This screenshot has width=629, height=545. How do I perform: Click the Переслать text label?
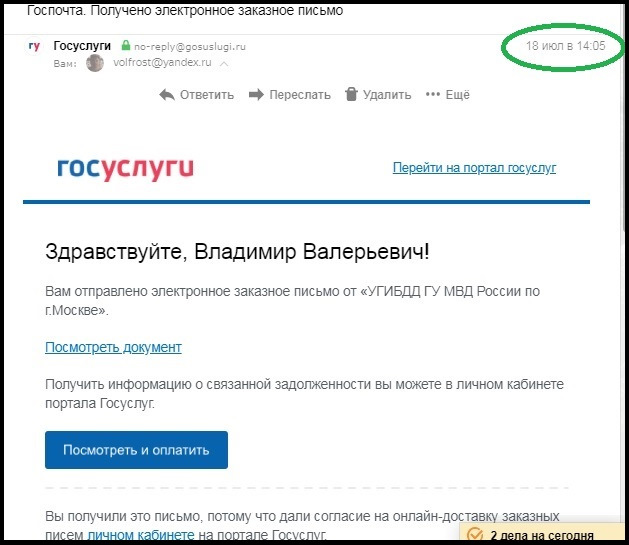pyautogui.click(x=300, y=95)
